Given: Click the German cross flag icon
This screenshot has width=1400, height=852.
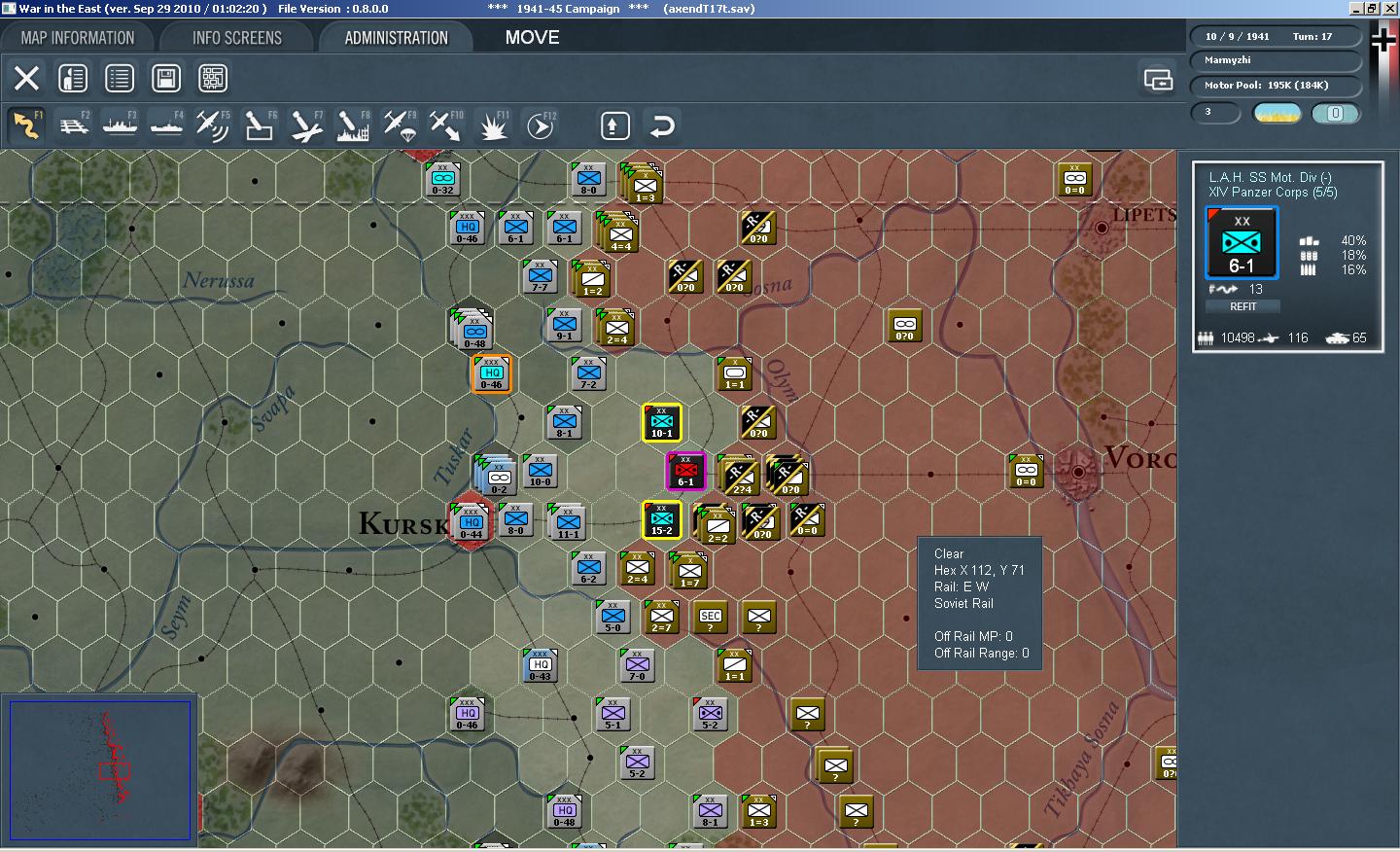Looking at the screenshot, I should 1383,40.
